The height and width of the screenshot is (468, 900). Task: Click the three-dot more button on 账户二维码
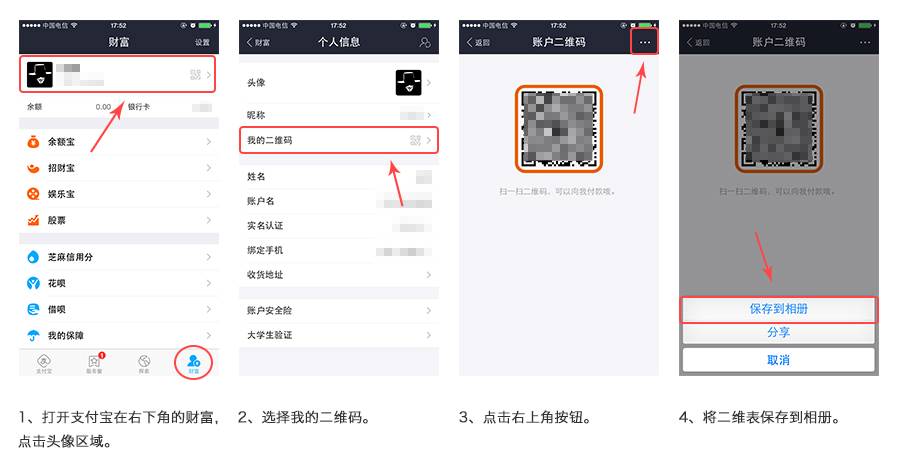(x=645, y=42)
